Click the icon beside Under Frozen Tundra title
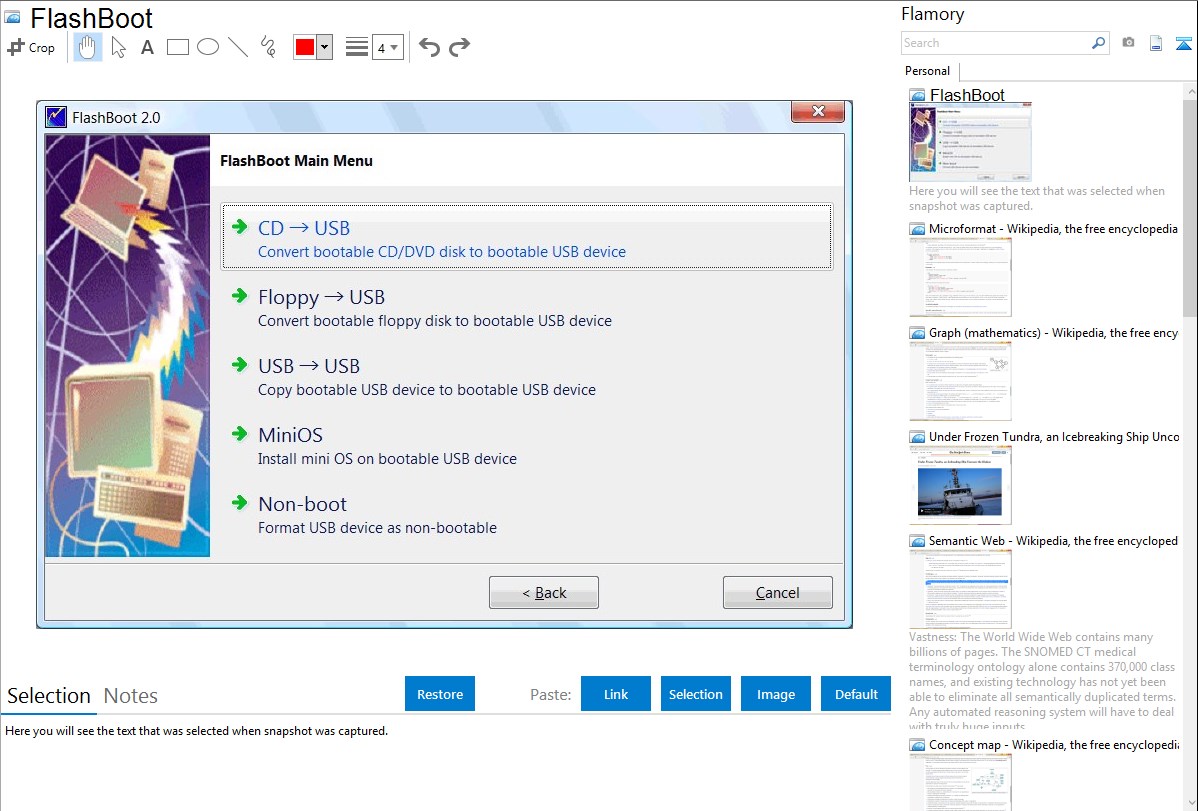This screenshot has width=1198, height=811. 917,437
